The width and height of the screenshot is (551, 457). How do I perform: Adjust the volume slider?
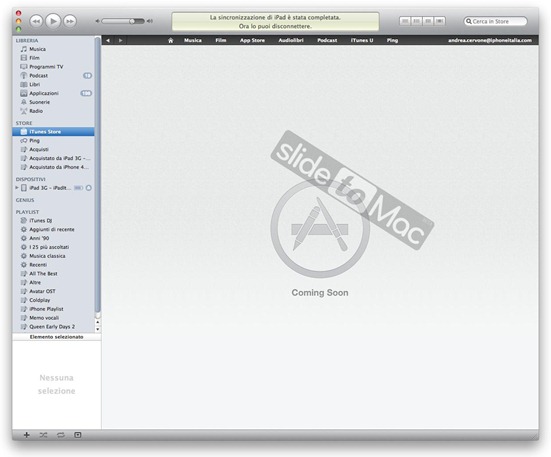(123, 21)
